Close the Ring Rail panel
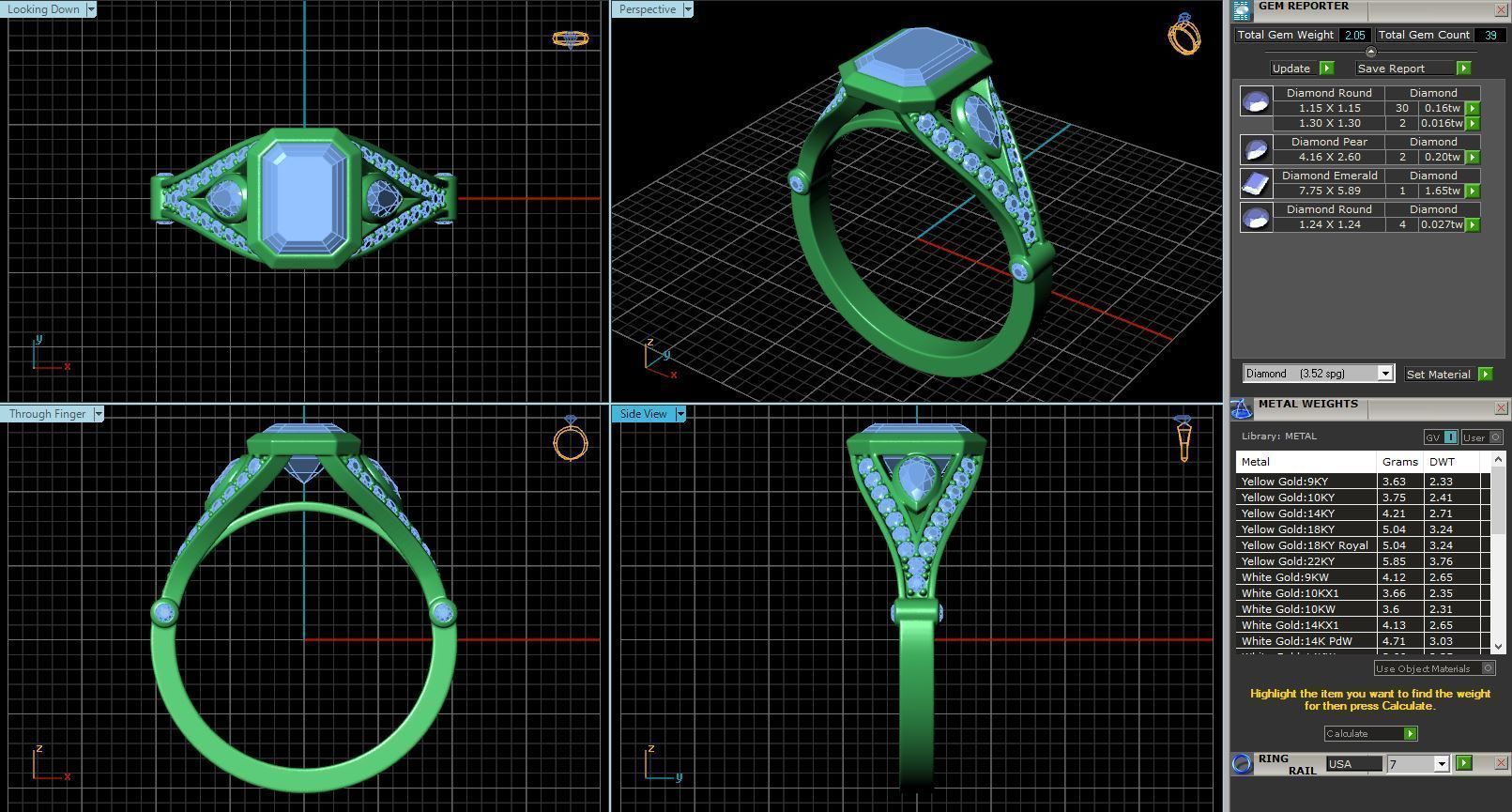 (x=1500, y=763)
